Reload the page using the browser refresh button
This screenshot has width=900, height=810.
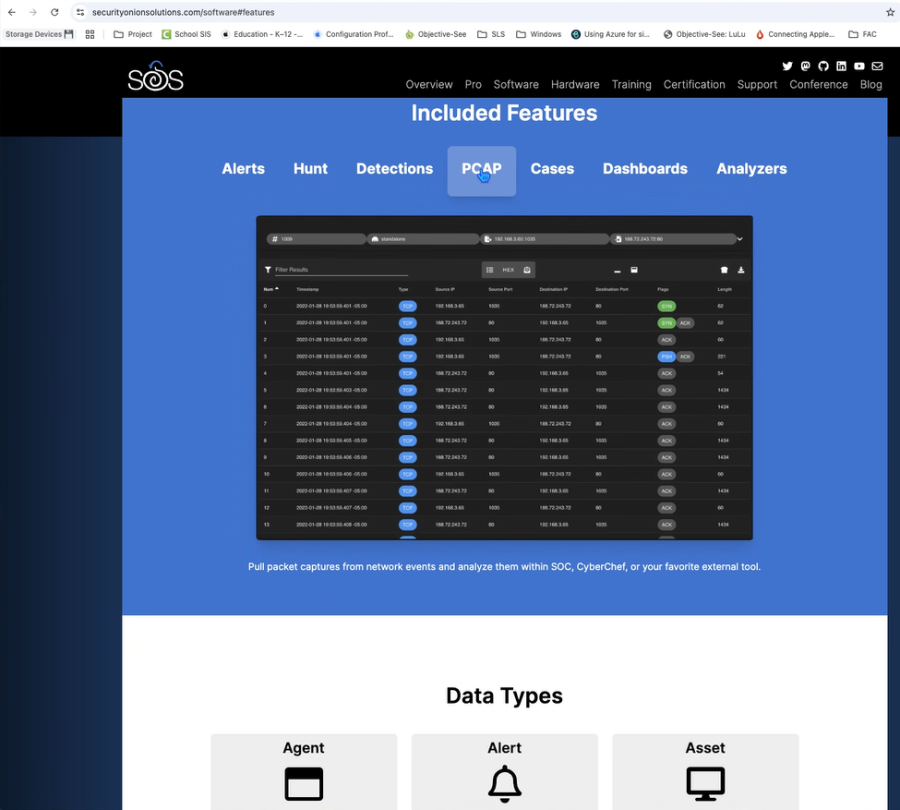coord(54,12)
